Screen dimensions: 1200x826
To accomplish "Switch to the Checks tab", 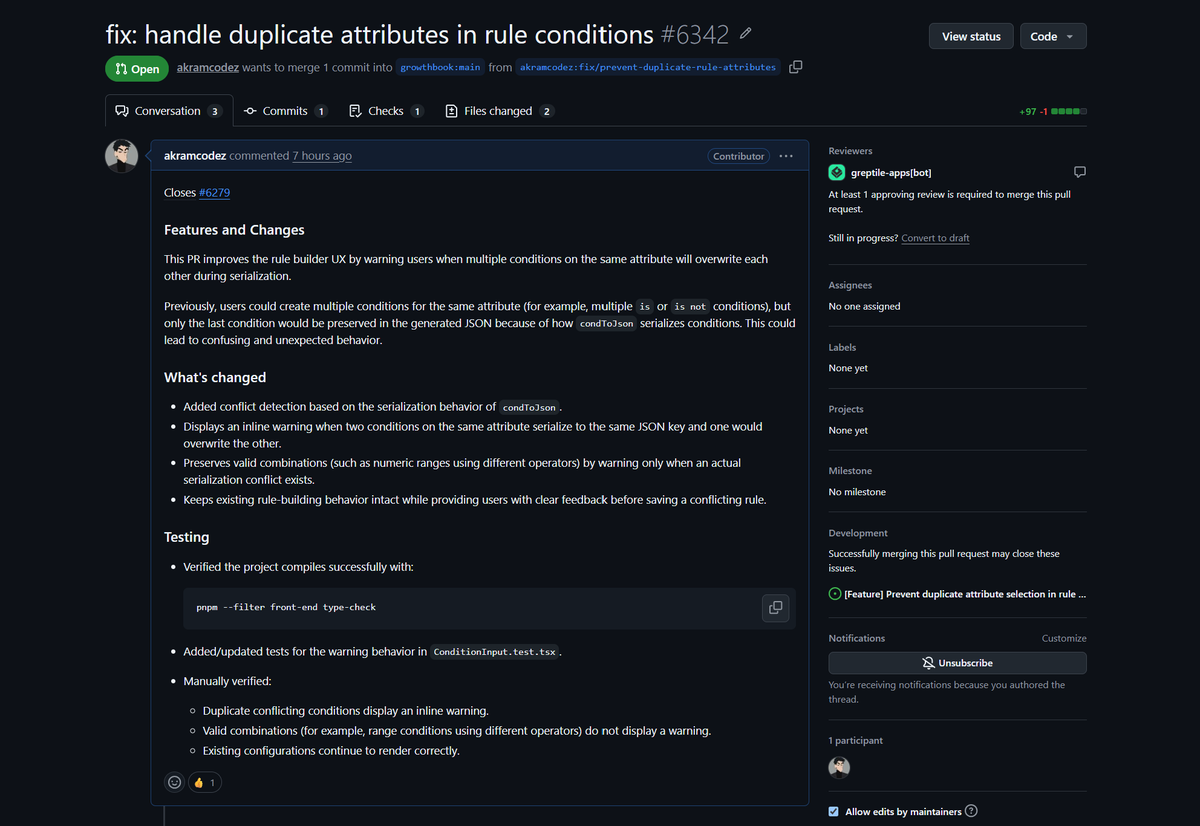I will point(386,111).
